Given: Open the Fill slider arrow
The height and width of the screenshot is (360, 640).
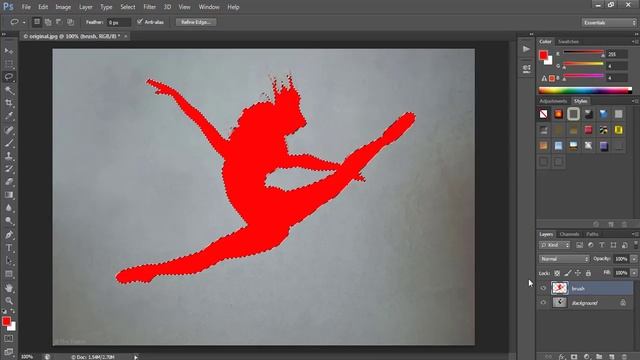Looking at the screenshot, I should [x=634, y=273].
